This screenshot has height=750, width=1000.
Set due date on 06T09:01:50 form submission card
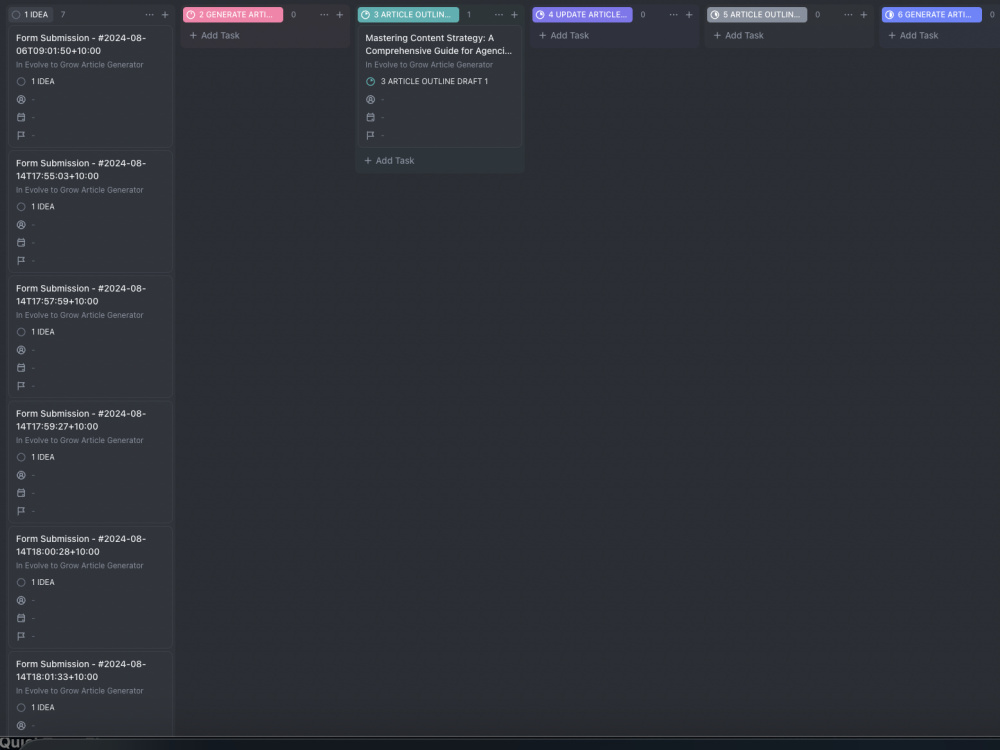pos(21,117)
